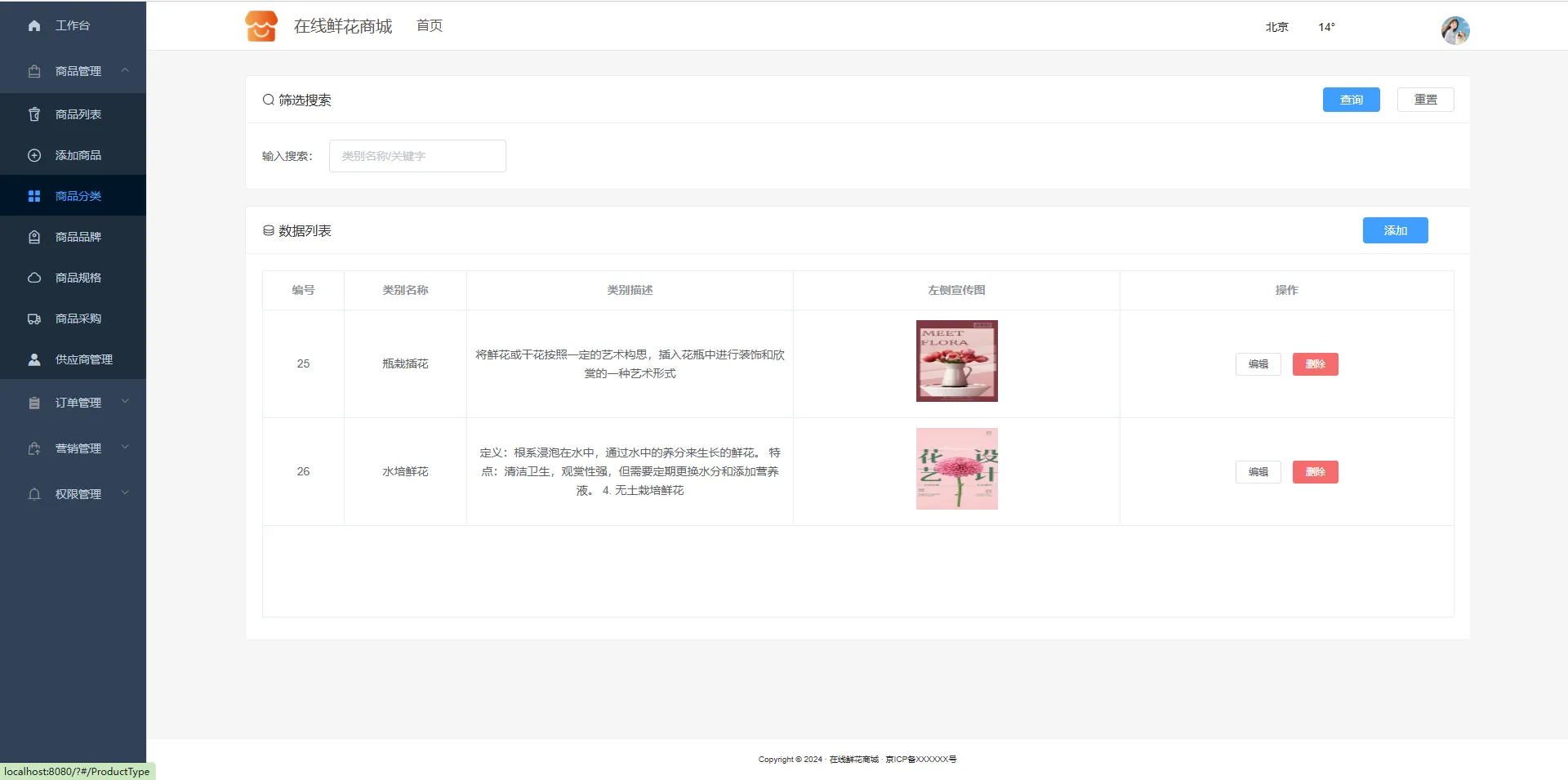
Task: Click the person icon for 供应商管理
Action: [x=34, y=359]
